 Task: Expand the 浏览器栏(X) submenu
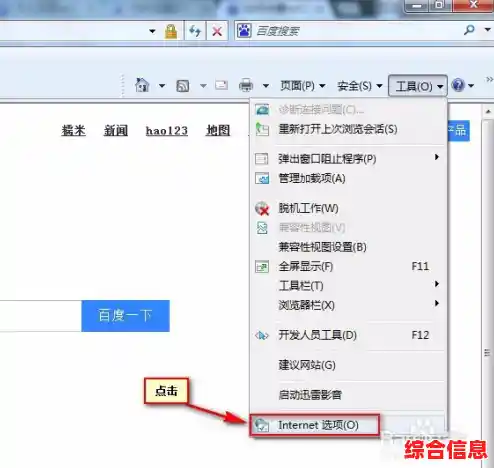click(x=348, y=305)
